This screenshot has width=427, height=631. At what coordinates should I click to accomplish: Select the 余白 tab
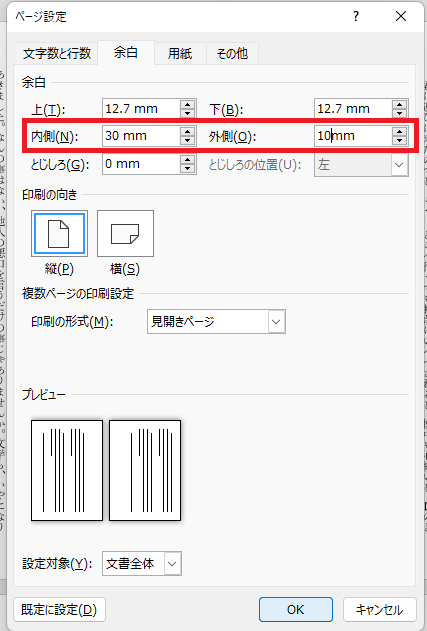point(126,52)
